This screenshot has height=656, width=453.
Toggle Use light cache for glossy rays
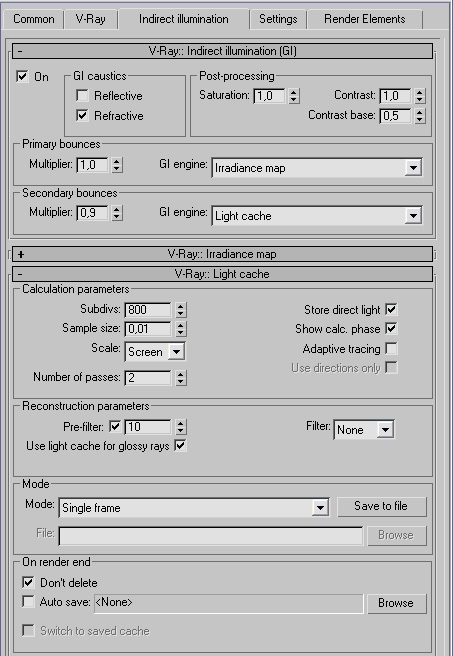tap(180, 446)
